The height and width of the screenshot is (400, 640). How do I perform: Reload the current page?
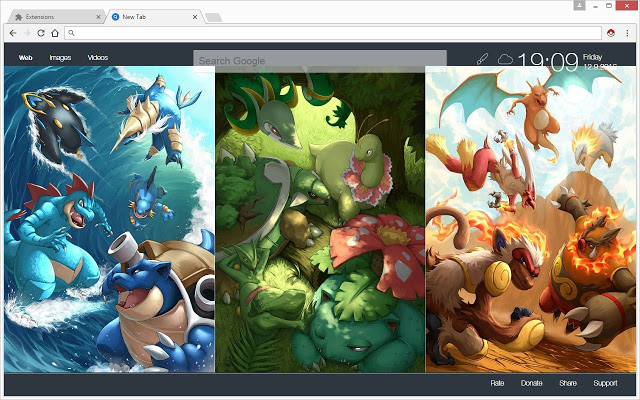(x=41, y=33)
